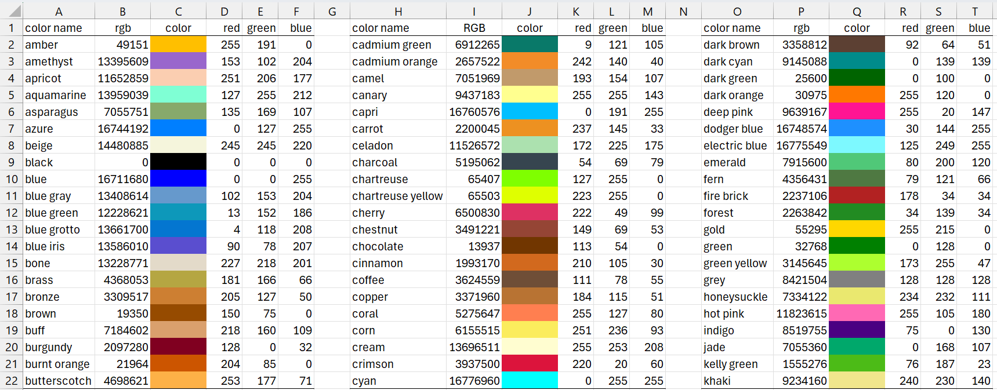The height and width of the screenshot is (390, 997).
Task: Select column J header
Action: coord(530,11)
